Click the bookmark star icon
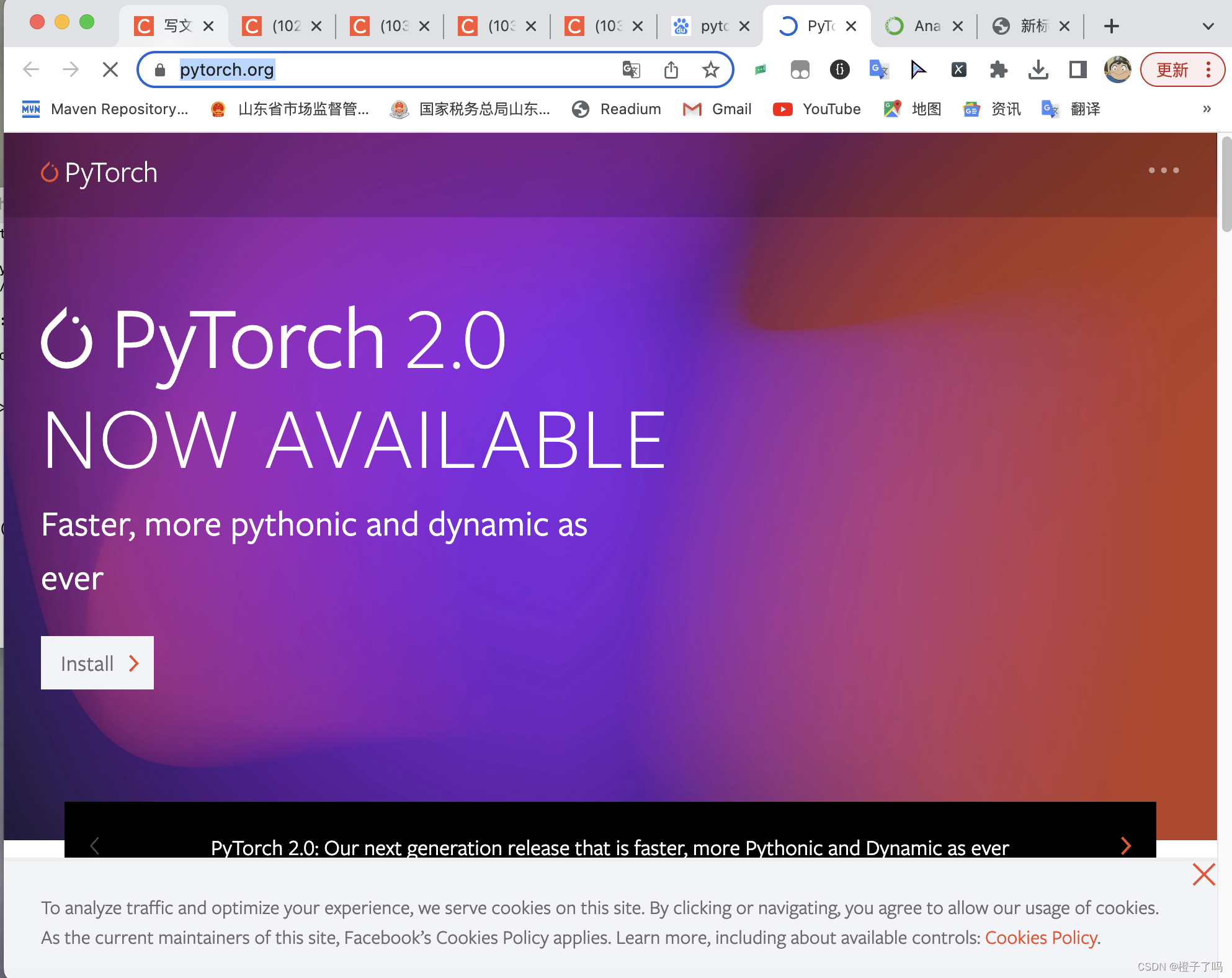Screen dimensions: 1232x978 [x=710, y=70]
